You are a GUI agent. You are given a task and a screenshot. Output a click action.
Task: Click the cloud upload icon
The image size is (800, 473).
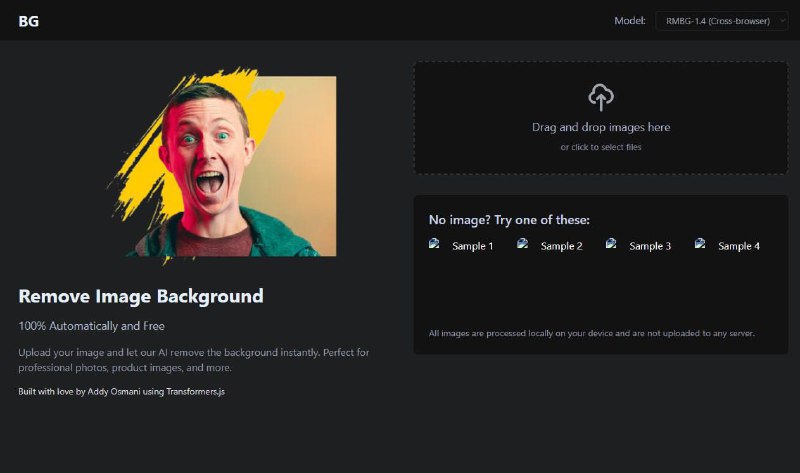(601, 97)
